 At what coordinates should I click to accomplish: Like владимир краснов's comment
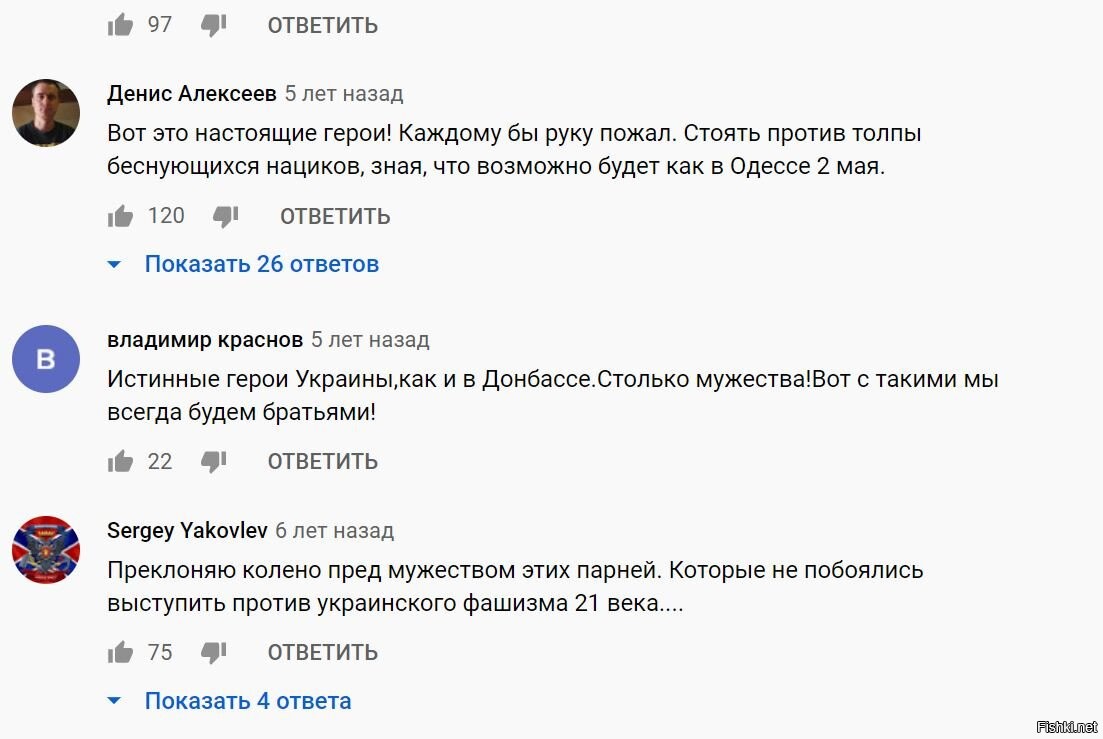(120, 461)
